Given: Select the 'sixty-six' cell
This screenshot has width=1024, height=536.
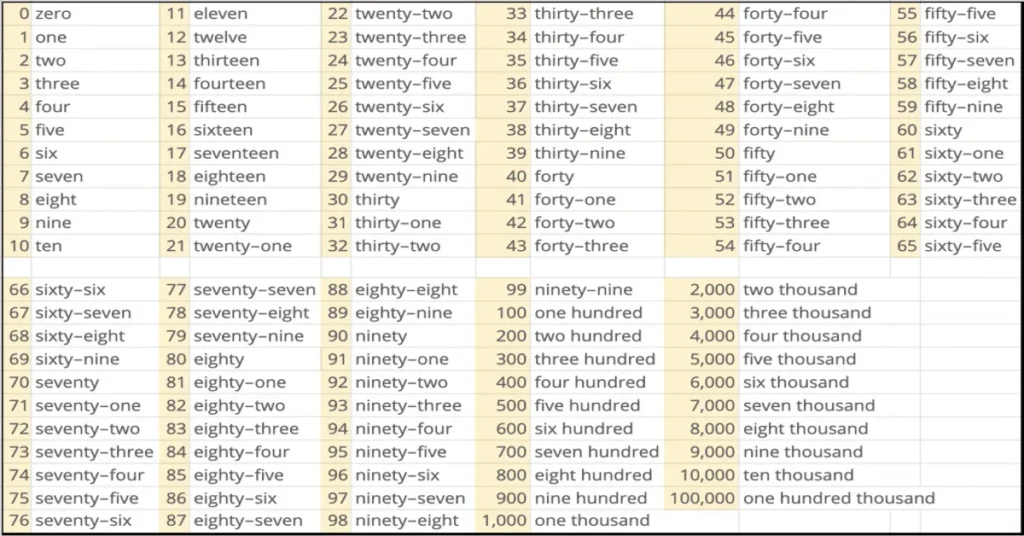Looking at the screenshot, I should tap(70, 290).
